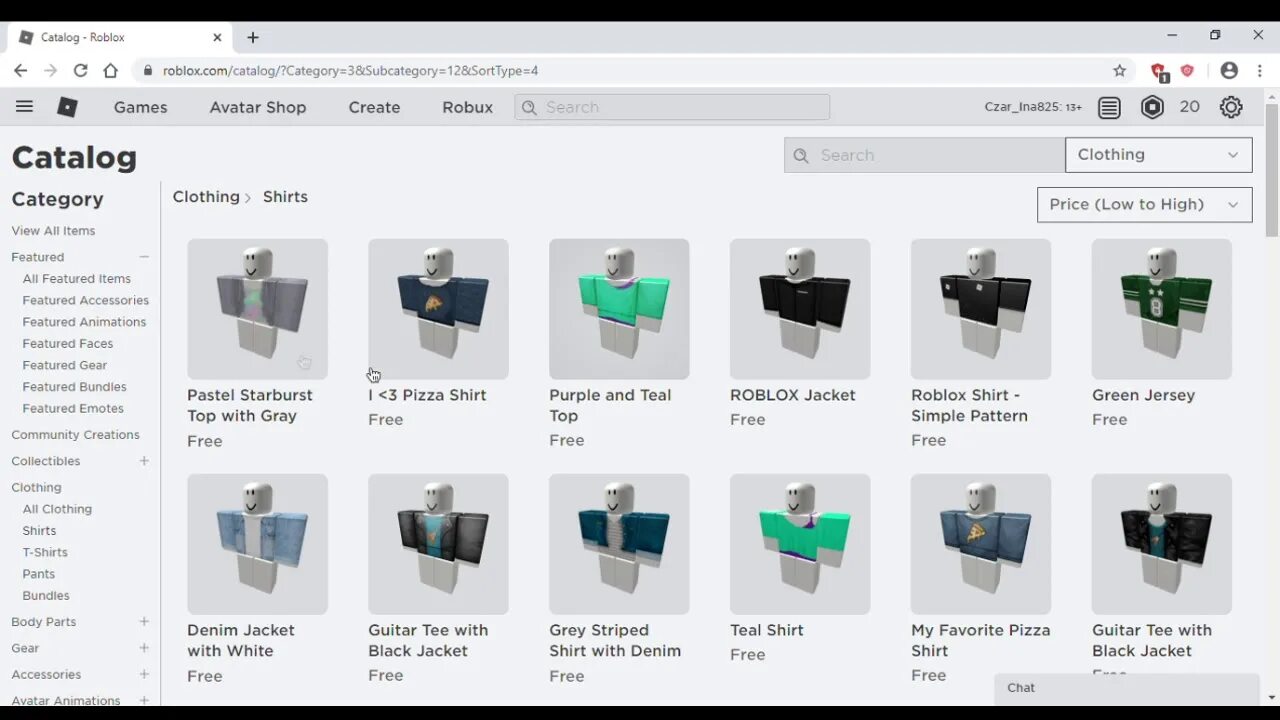
Task: Select Featured Accessories
Action: click(86, 300)
